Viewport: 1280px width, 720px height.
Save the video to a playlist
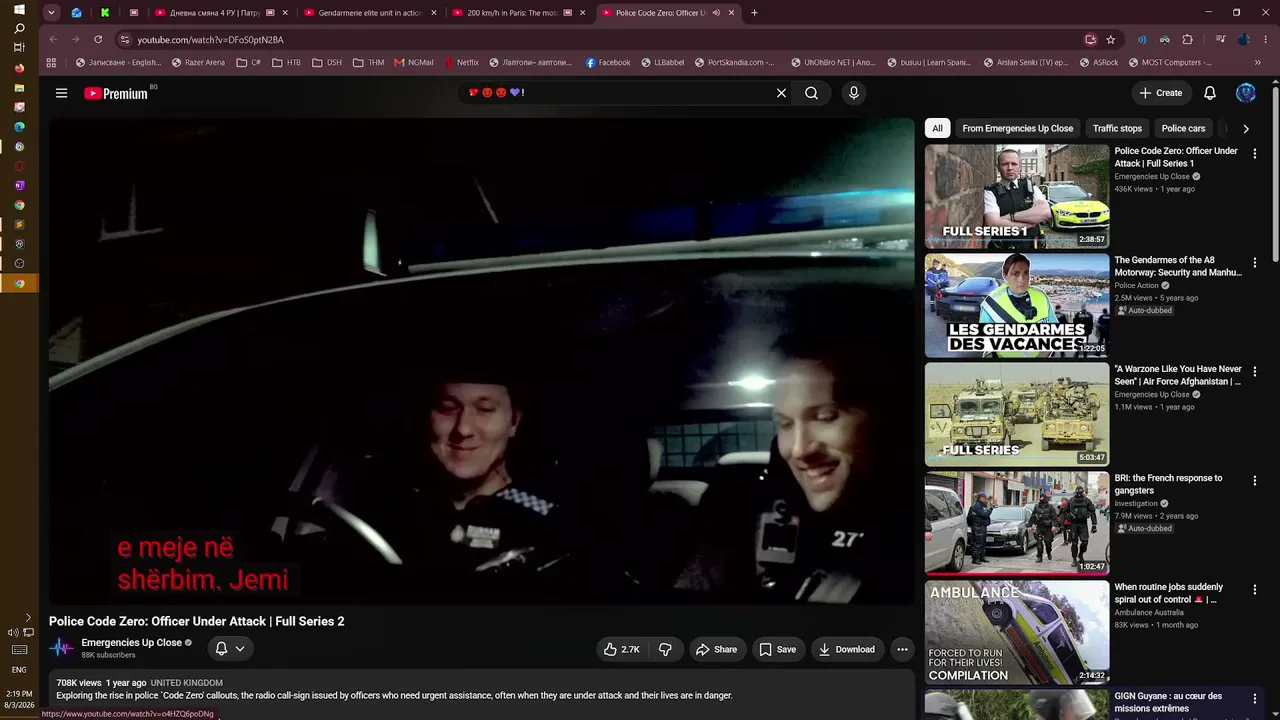click(777, 649)
